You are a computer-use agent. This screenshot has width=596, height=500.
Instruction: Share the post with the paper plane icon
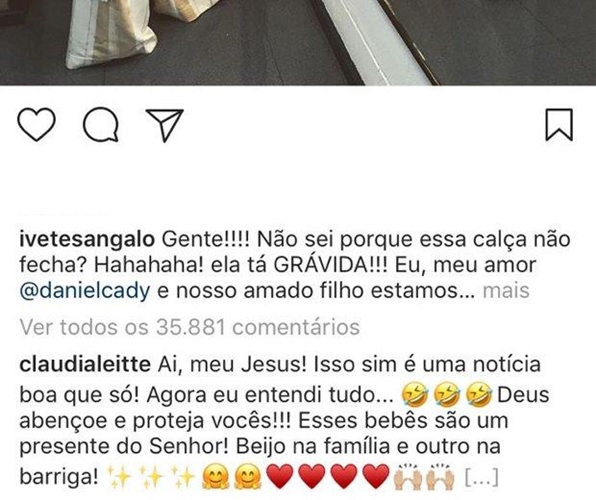(165, 125)
